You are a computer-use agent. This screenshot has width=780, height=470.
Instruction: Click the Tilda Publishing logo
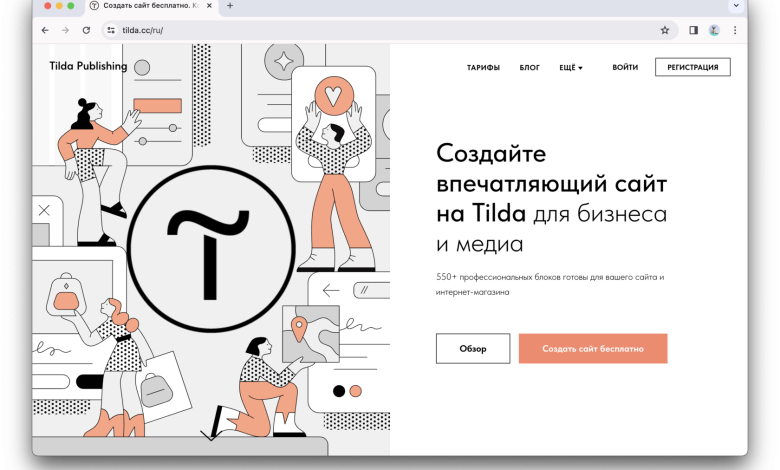click(88, 67)
